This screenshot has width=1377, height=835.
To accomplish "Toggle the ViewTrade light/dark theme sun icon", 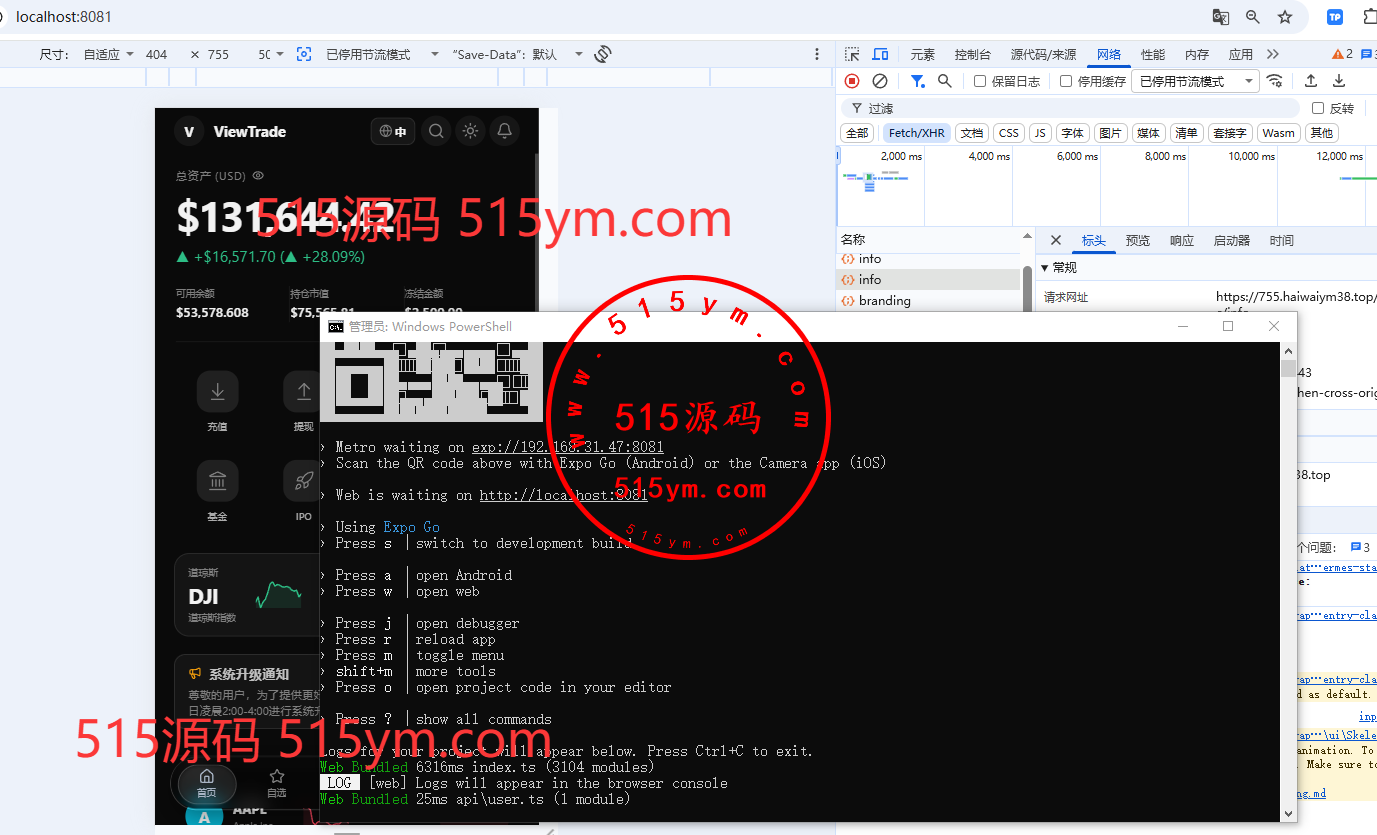I will pos(471,131).
